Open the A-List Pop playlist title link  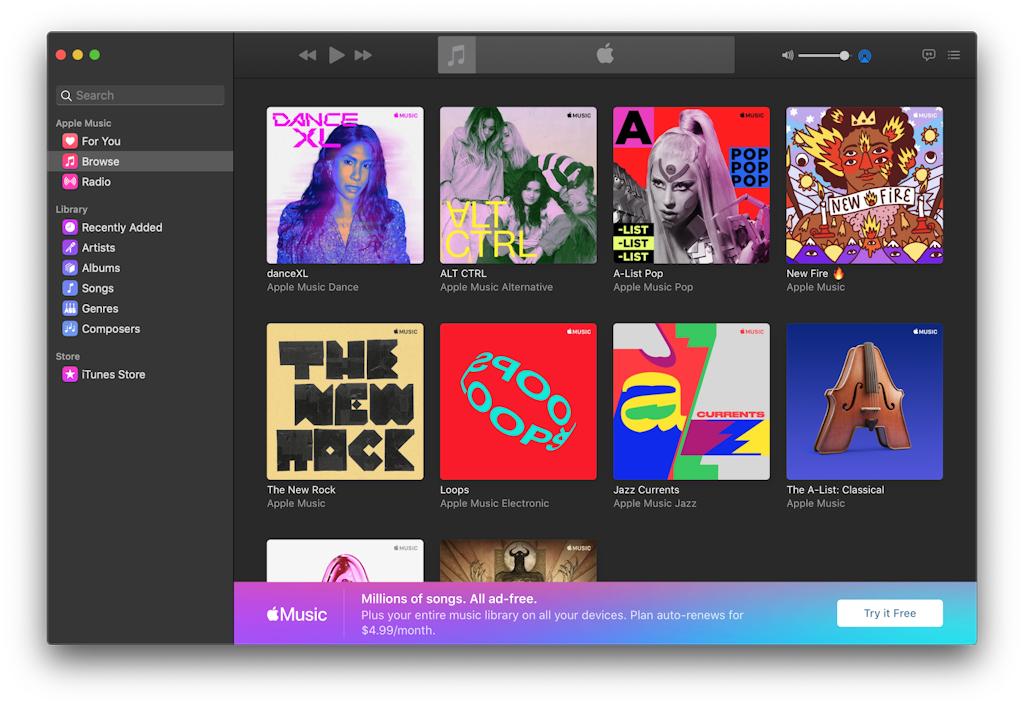[x=638, y=274]
